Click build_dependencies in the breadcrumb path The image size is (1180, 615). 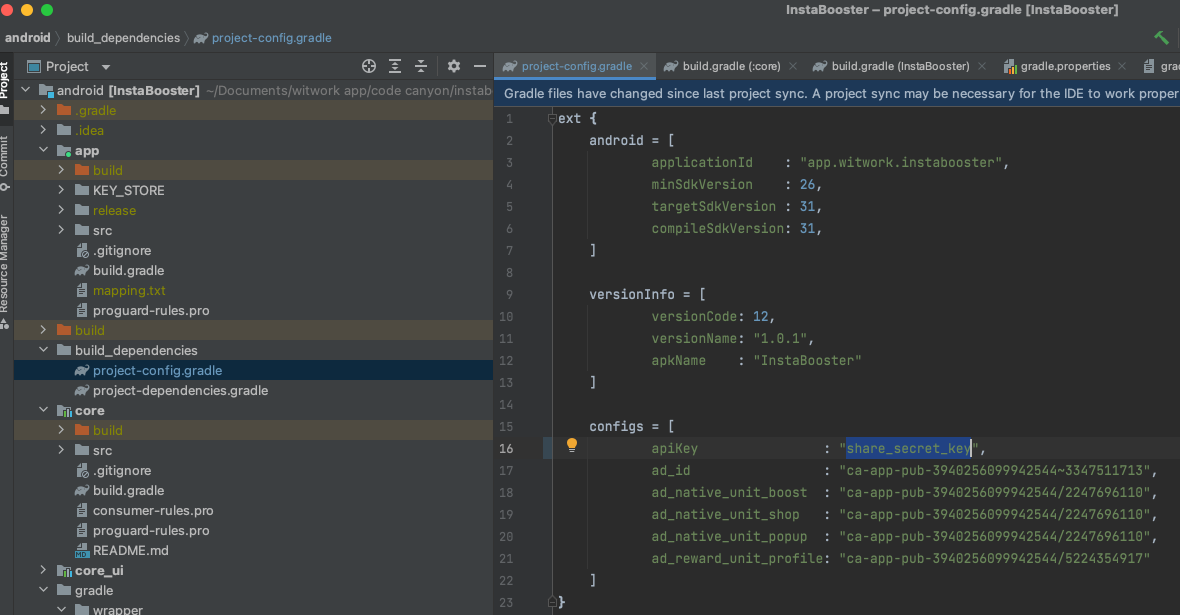[123, 38]
